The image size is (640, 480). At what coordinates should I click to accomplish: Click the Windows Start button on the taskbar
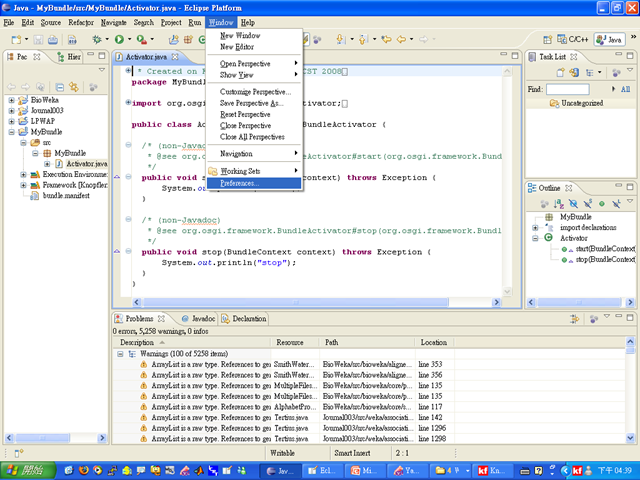pos(25,470)
